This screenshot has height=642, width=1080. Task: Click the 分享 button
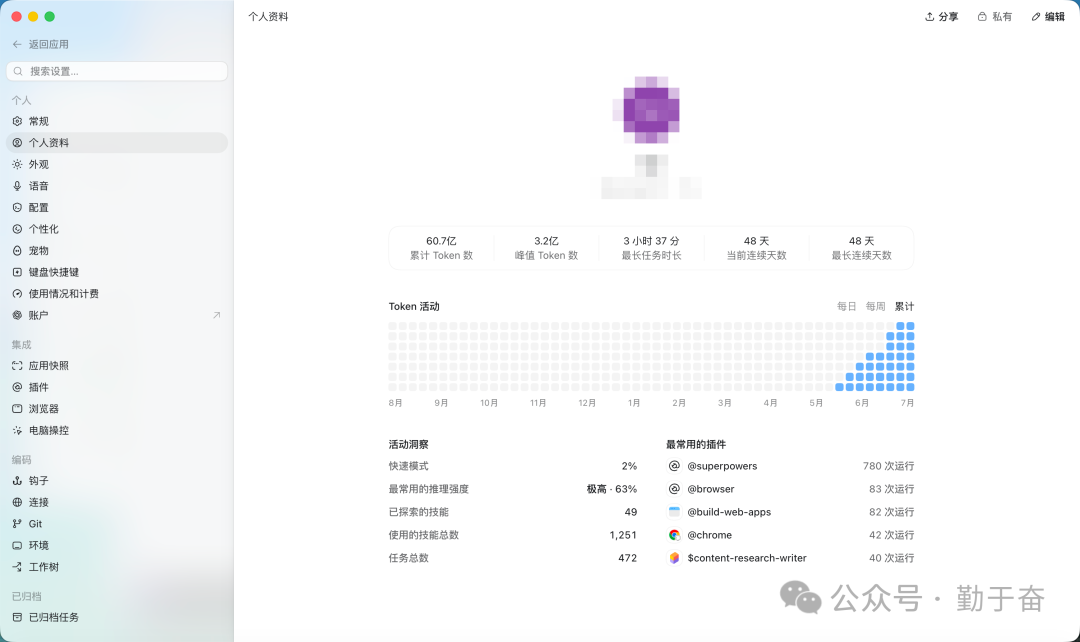point(942,17)
